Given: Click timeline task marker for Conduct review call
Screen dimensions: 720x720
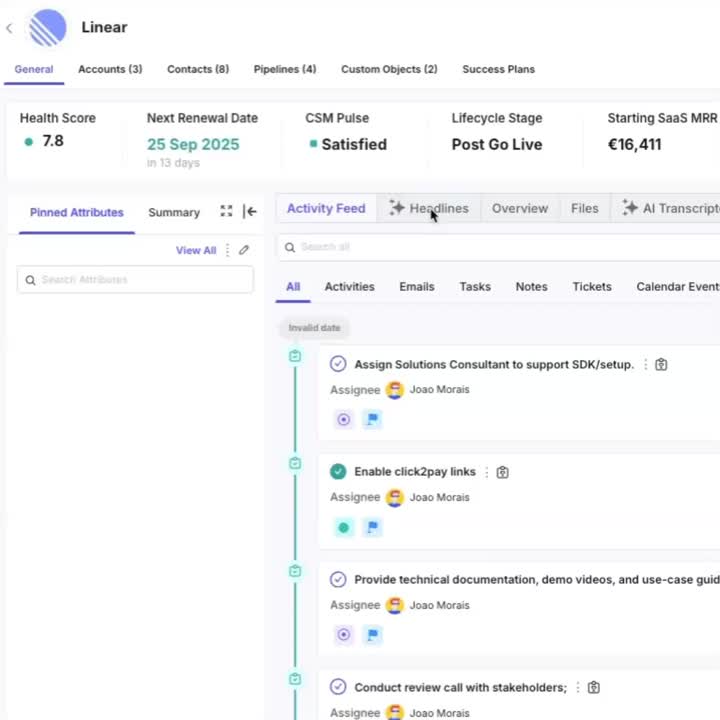Looking at the screenshot, I should tap(295, 679).
